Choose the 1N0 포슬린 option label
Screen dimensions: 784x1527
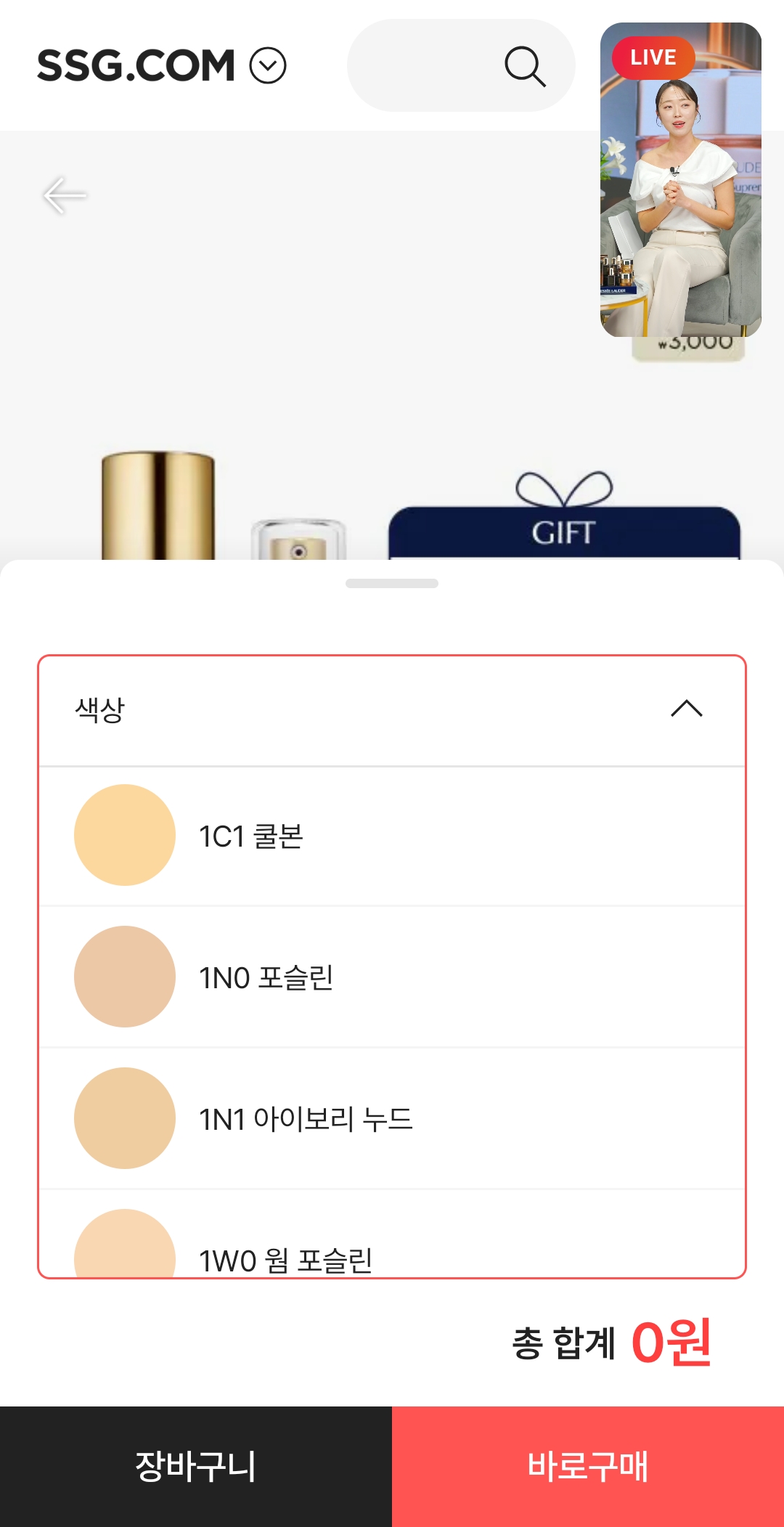pos(266,977)
